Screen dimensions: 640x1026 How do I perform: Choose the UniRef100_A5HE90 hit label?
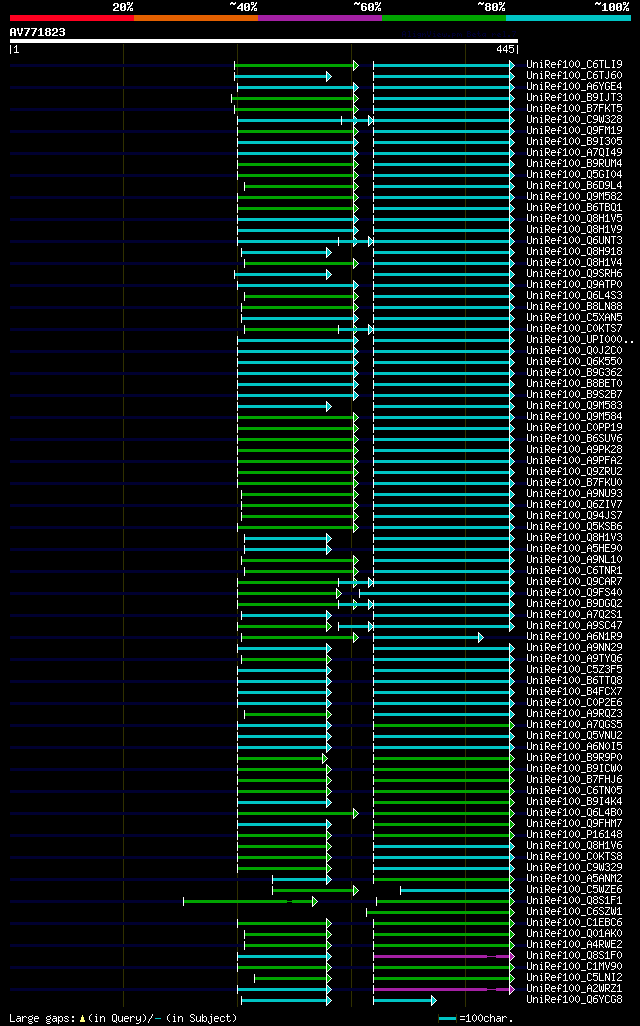click(x=575, y=548)
